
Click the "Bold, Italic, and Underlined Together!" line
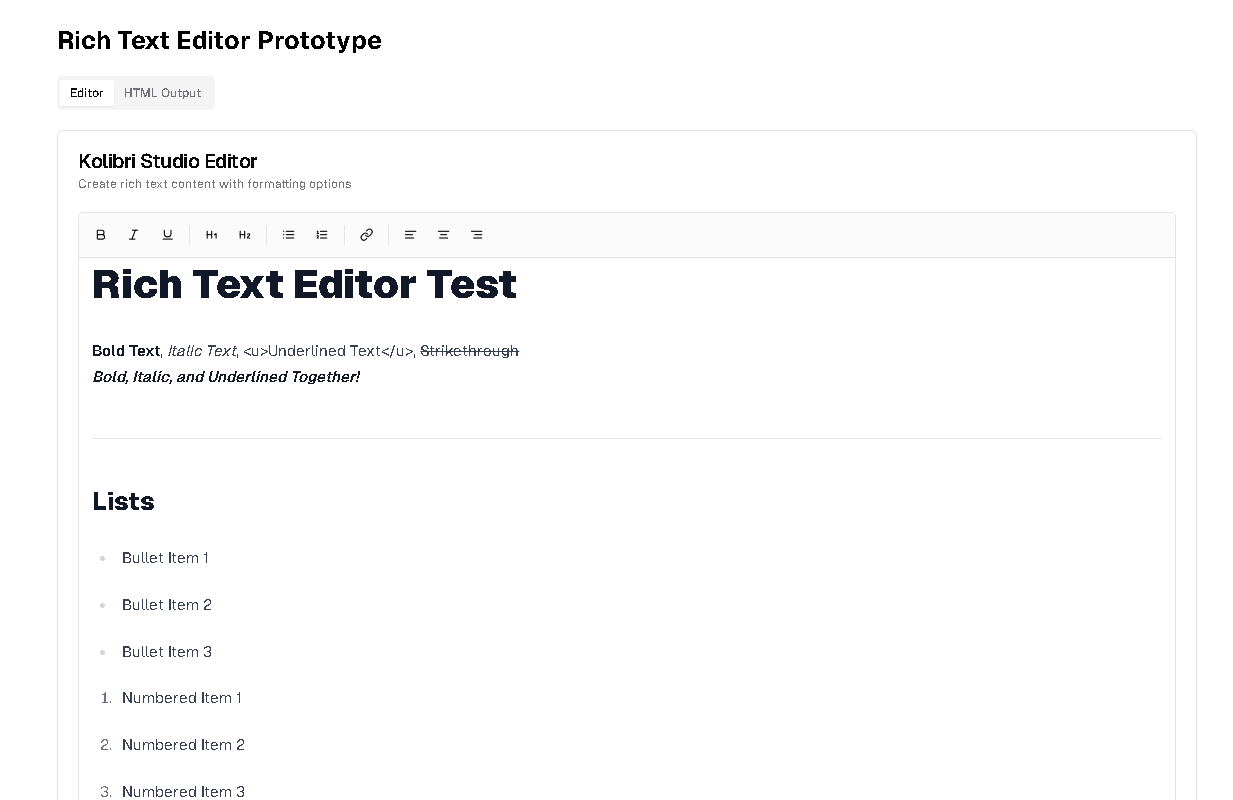coord(226,377)
